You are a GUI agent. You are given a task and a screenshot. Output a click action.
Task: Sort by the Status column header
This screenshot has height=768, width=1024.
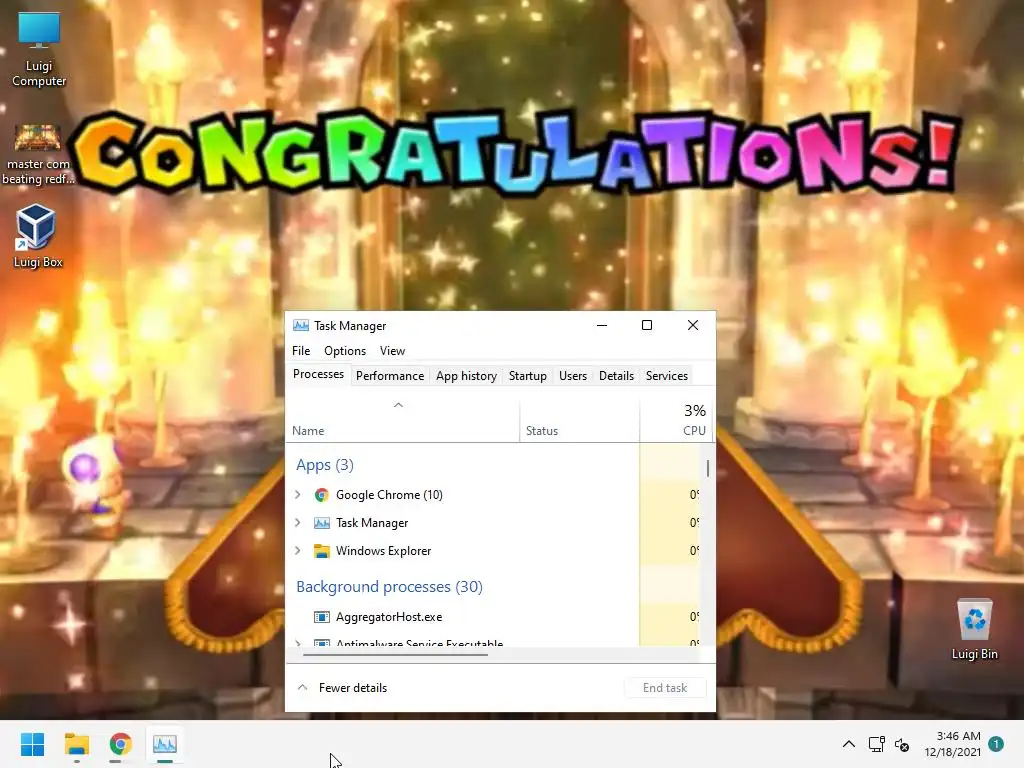coord(579,422)
